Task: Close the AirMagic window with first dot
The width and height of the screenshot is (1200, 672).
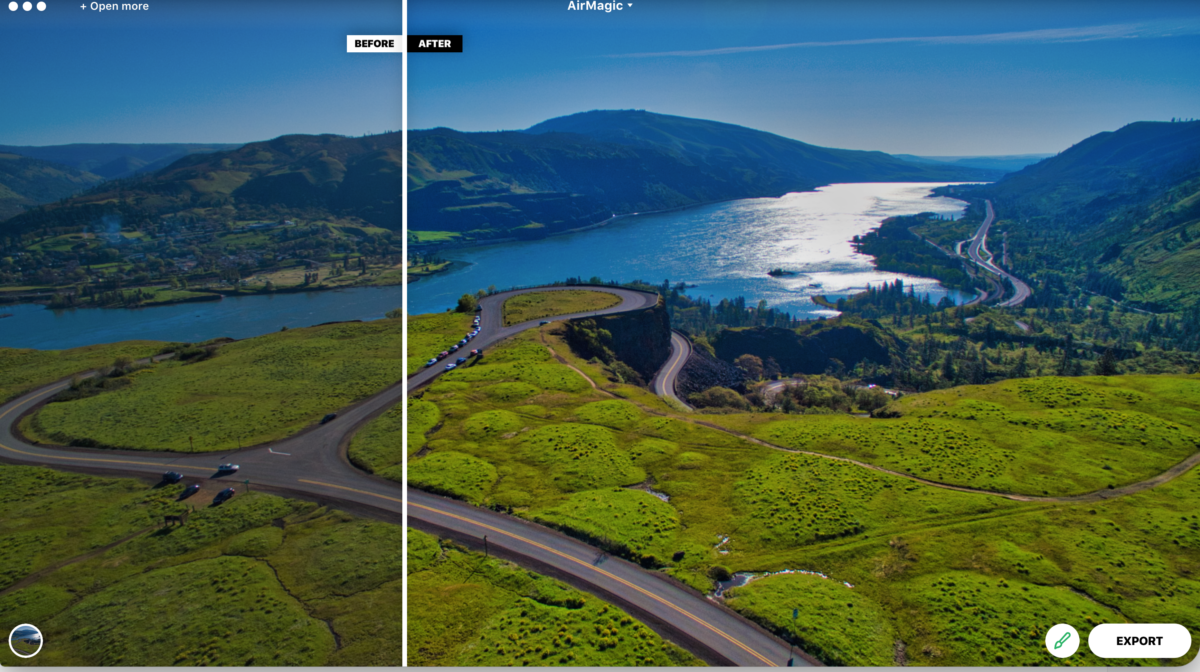Action: click(11, 6)
